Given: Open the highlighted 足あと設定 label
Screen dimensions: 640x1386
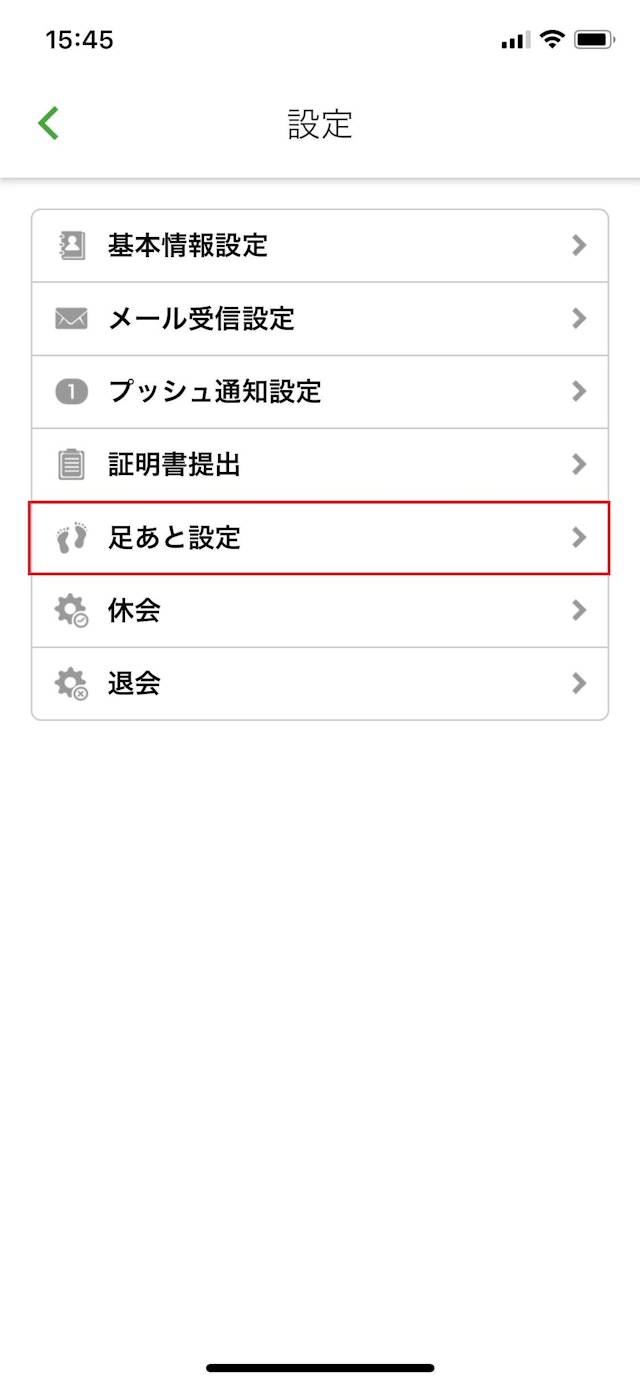Looking at the screenshot, I should 174,538.
